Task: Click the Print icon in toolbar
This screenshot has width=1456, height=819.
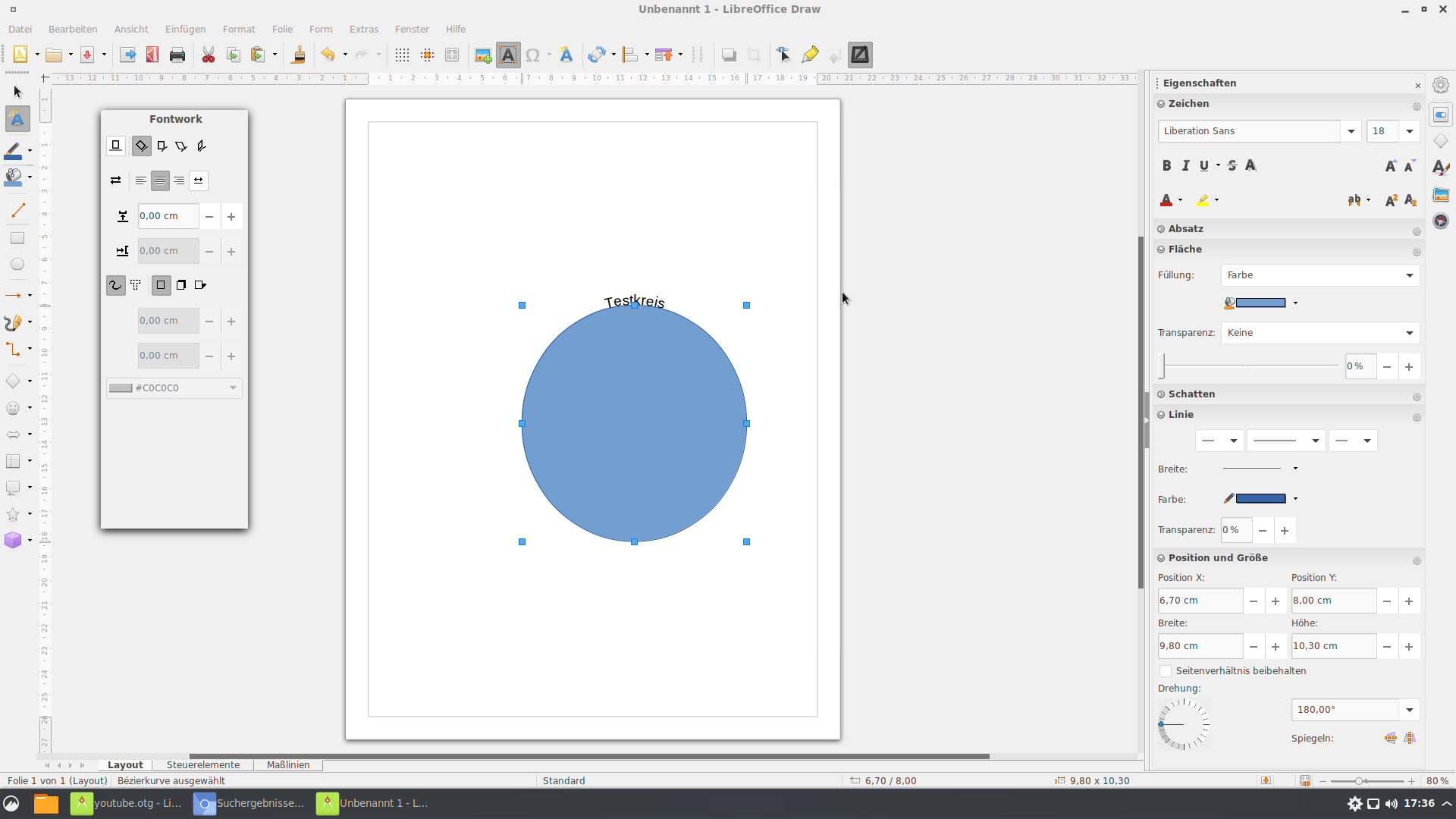Action: pos(177,55)
